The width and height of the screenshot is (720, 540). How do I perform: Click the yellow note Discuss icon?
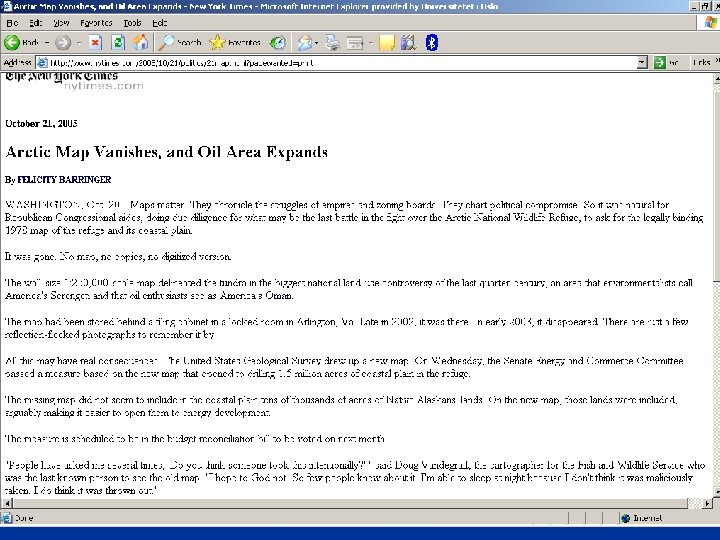(387, 43)
